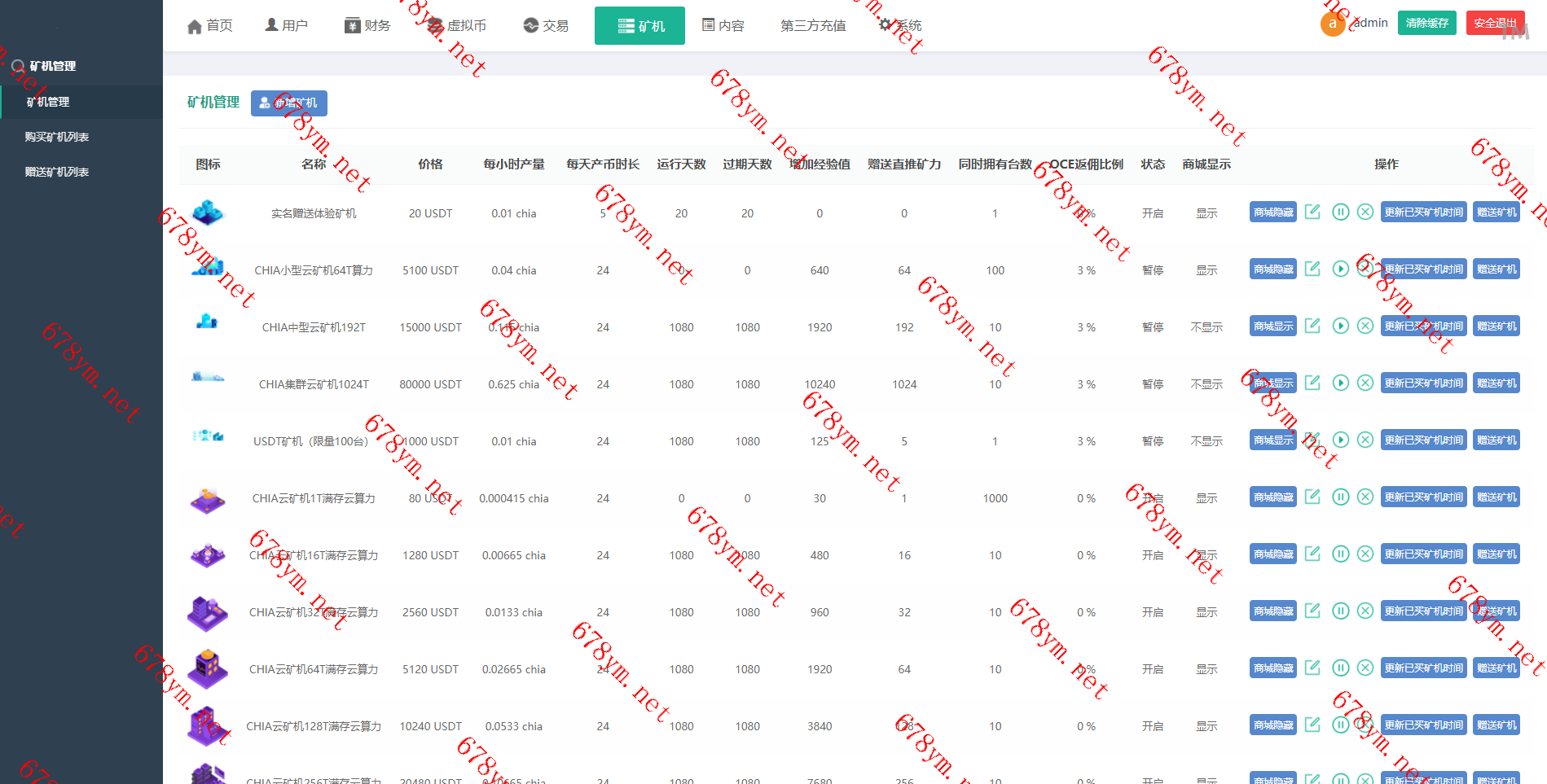Toggle 商城隐藏 for CHIA小型云矿机64T算力
The image size is (1547, 784).
pyautogui.click(x=1272, y=269)
